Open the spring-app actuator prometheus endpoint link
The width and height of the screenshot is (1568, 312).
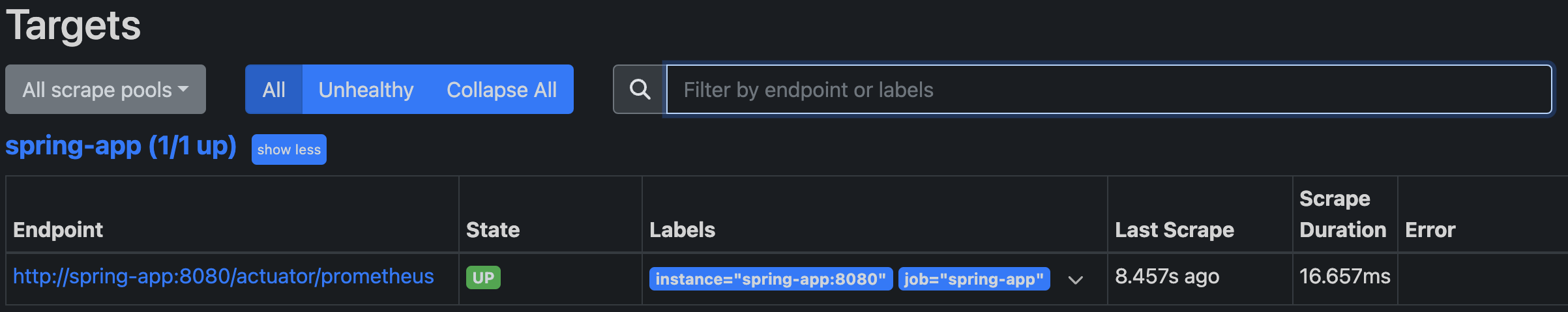pyautogui.click(x=223, y=277)
